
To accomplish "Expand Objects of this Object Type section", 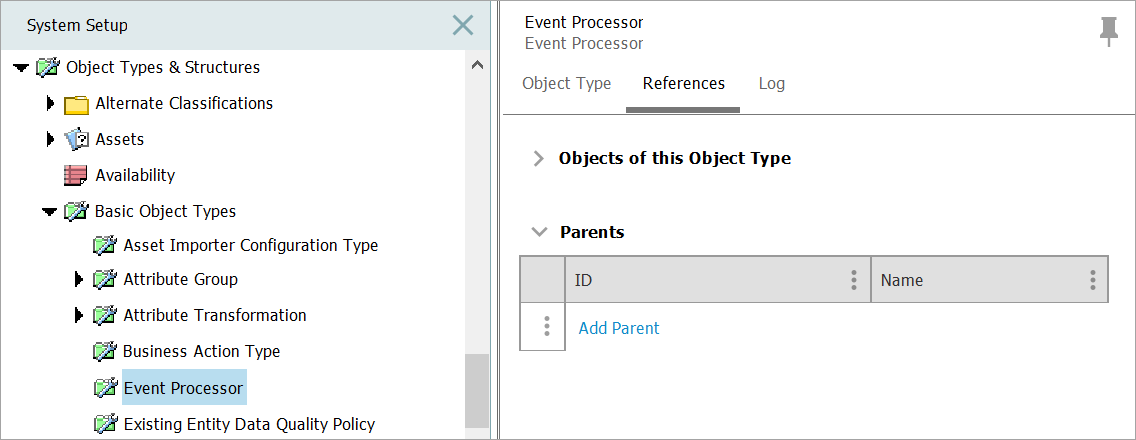I will tap(539, 158).
